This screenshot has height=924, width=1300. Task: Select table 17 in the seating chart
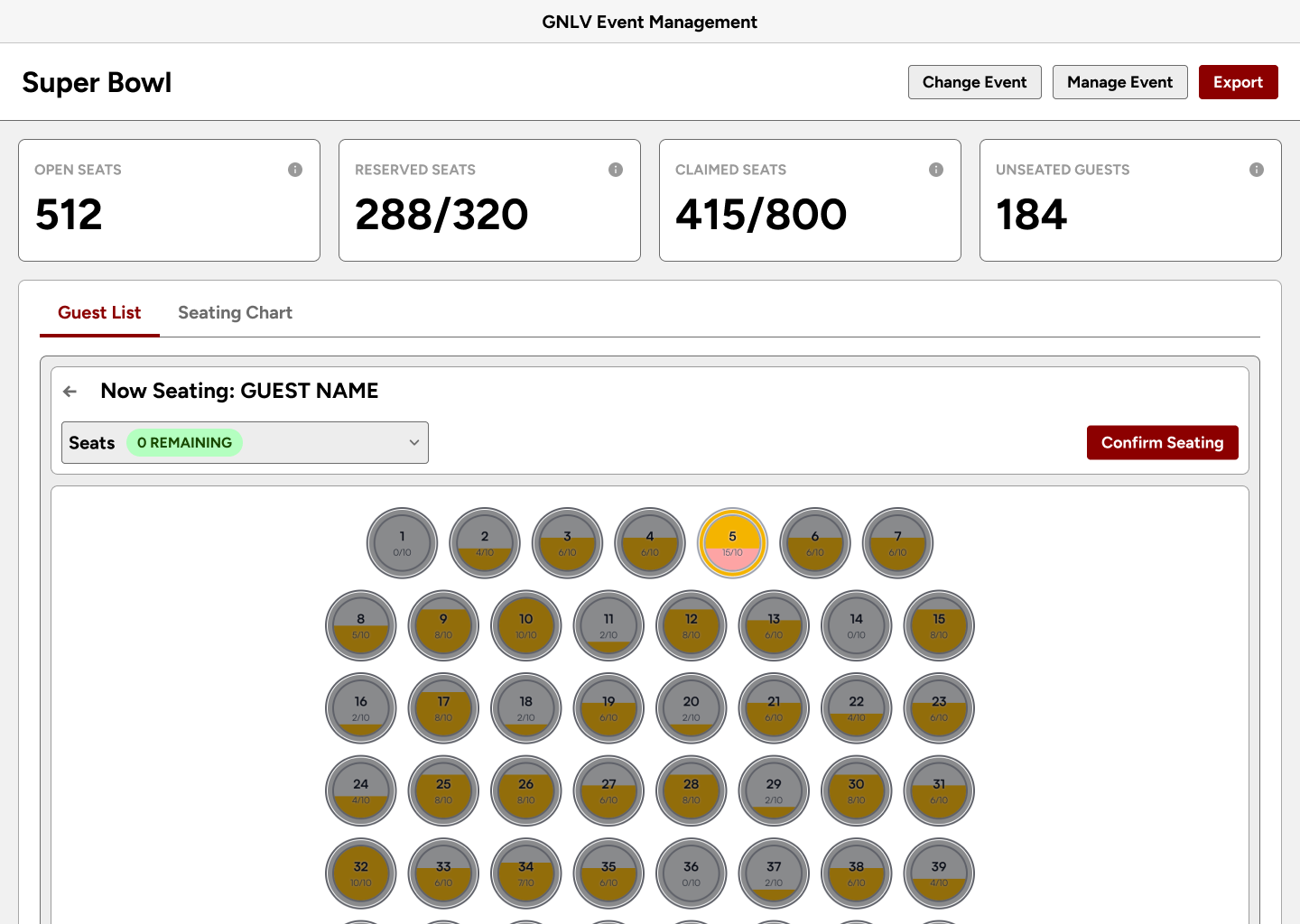[443, 708]
